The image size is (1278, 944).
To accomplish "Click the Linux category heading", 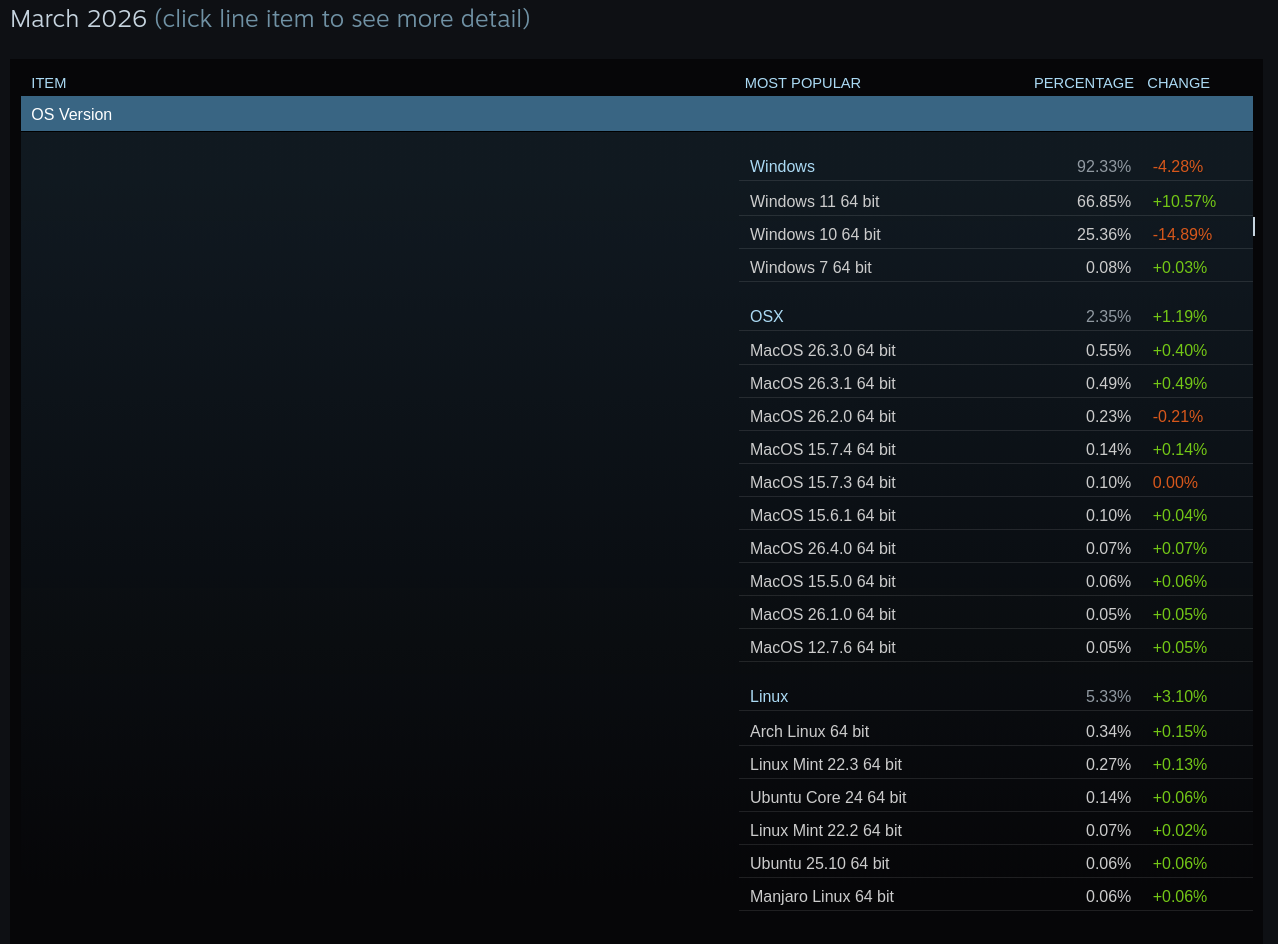I will pos(769,697).
